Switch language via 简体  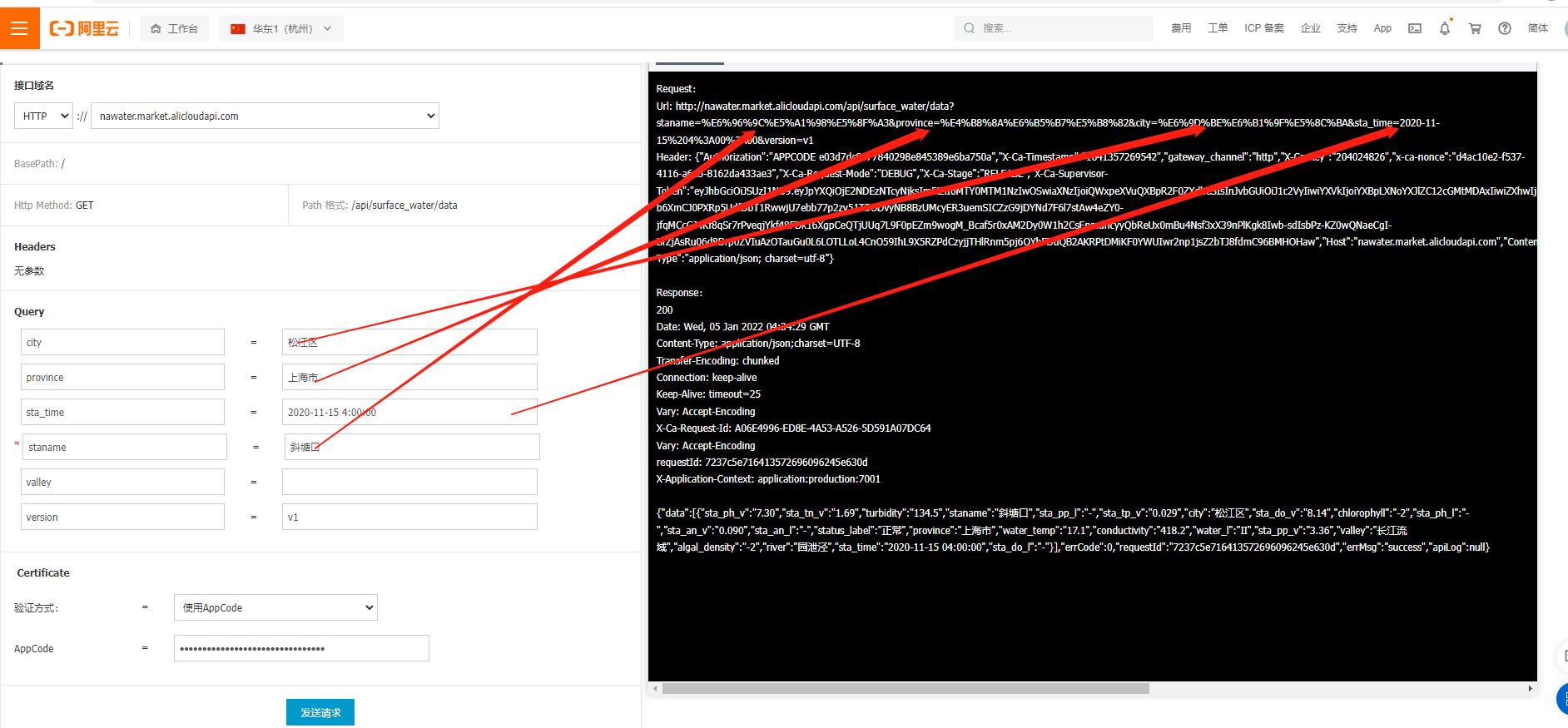point(1538,28)
